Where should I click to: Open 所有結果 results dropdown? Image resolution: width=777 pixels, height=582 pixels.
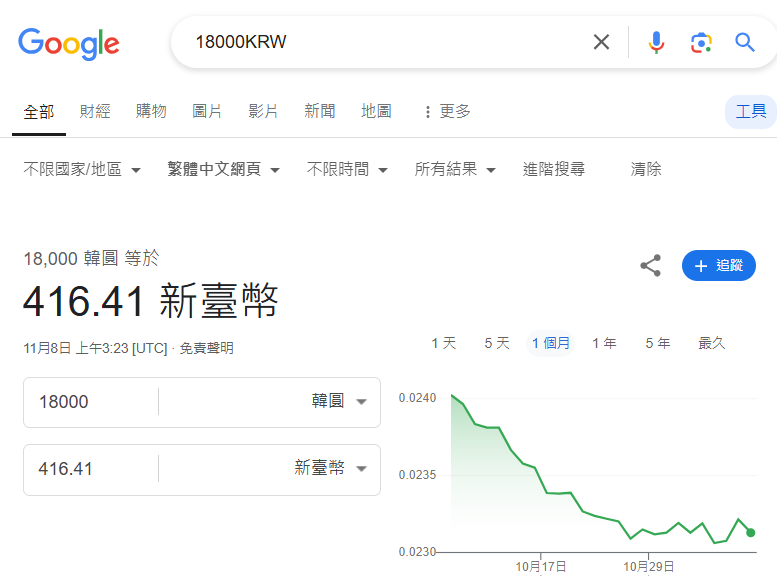pyautogui.click(x=455, y=170)
